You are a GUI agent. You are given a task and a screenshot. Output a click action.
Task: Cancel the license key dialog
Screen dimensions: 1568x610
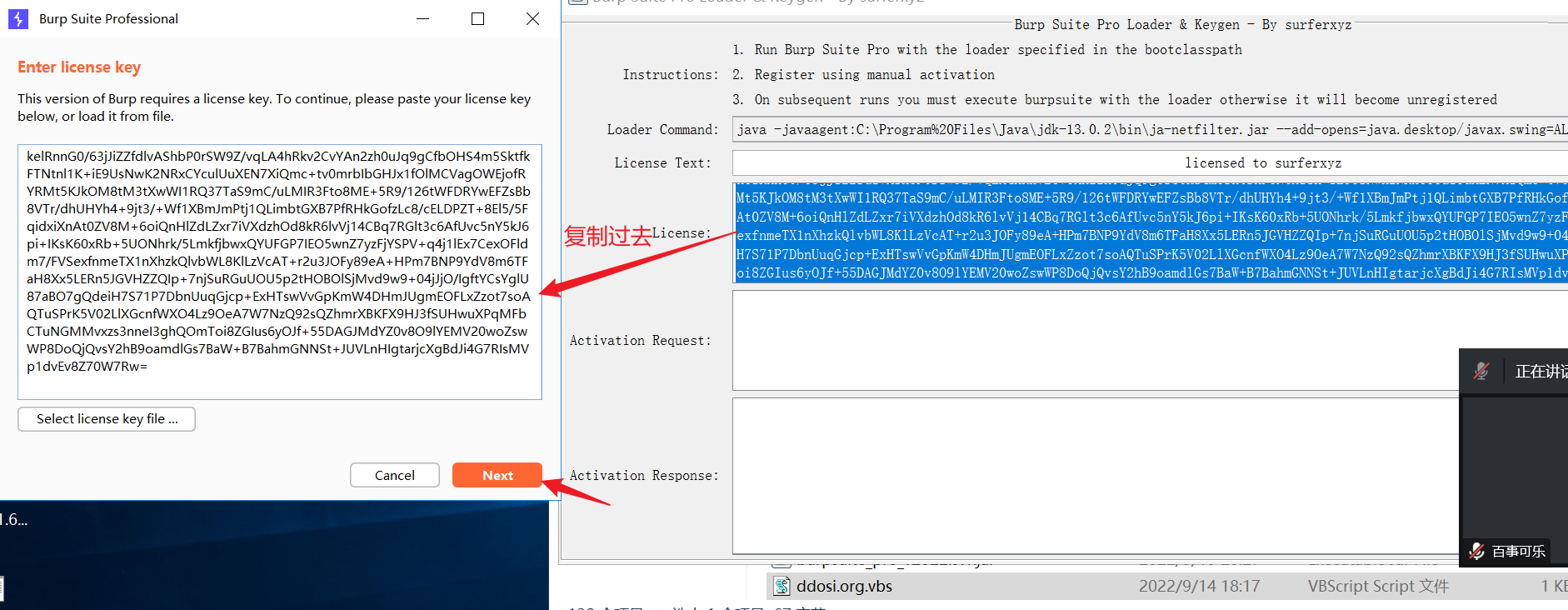(x=395, y=475)
